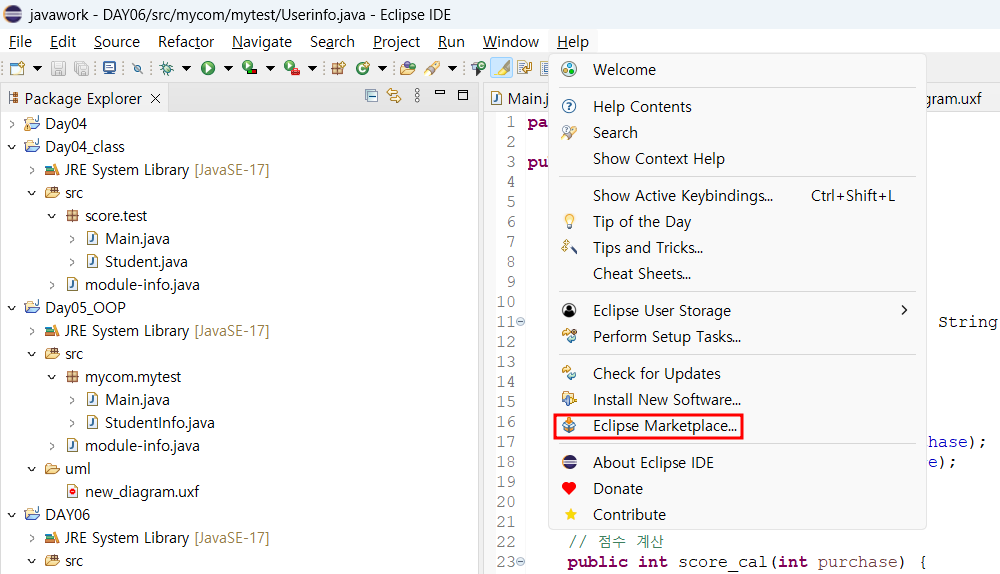The image size is (1000, 574).
Task: Open the New Java Class dropdown arrow
Action: click(x=382, y=68)
